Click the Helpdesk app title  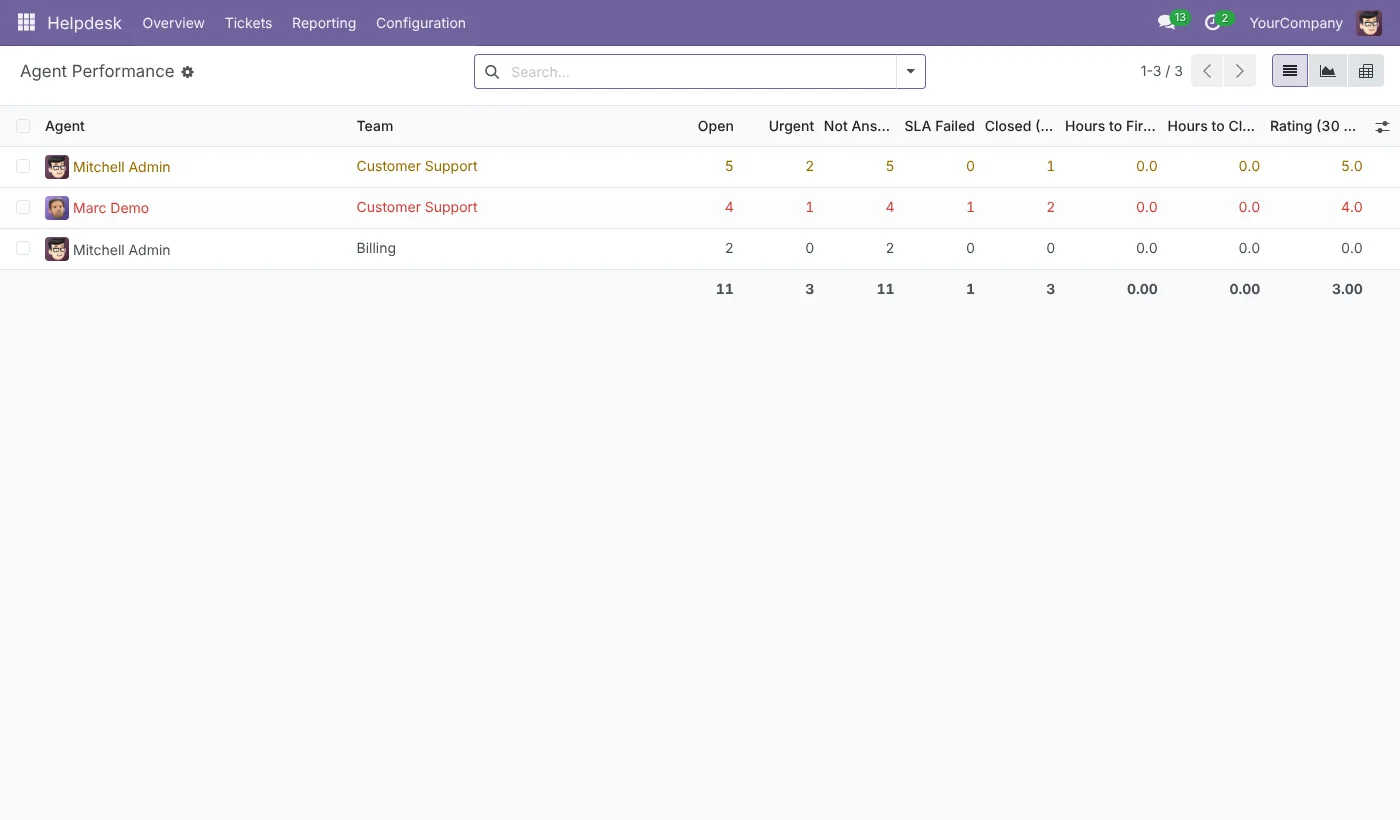[85, 23]
